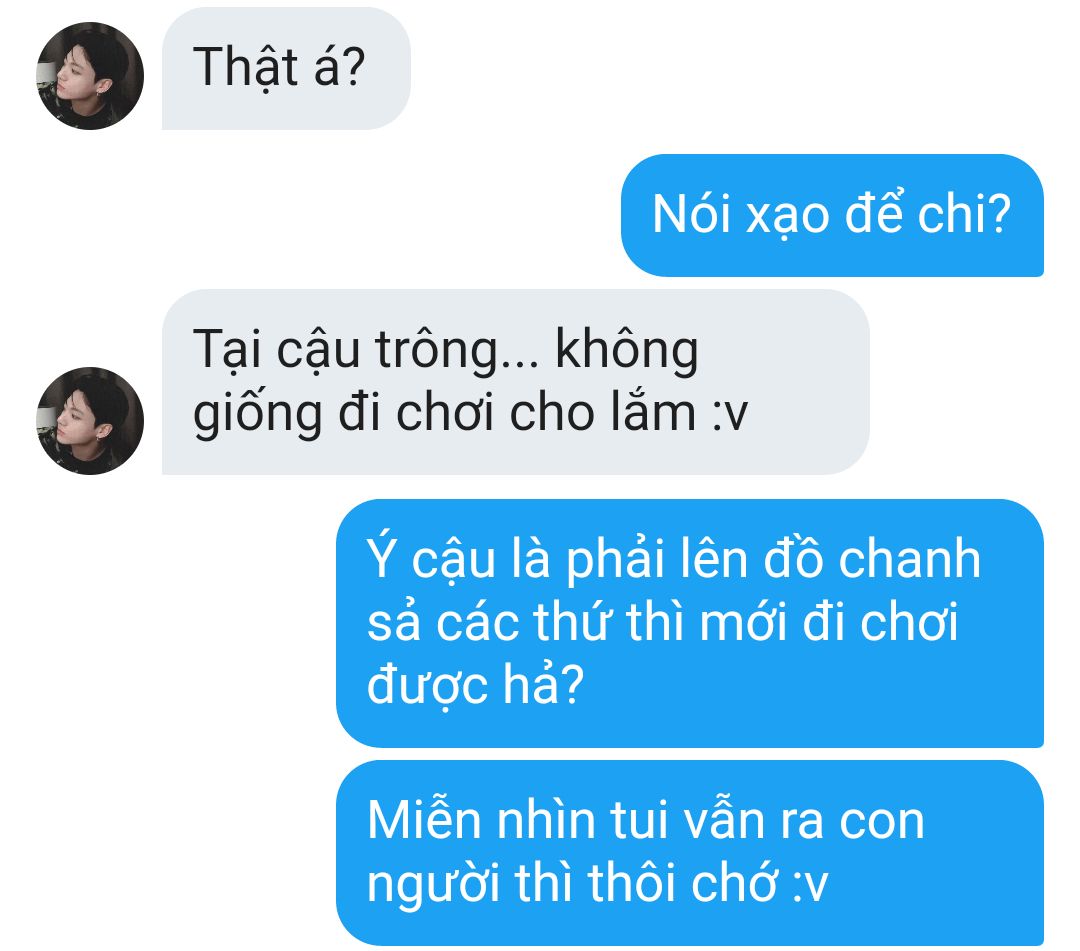Tap the last blue message starting with "Miễn nhìn tui"
Image resolution: width=1080 pixels, height=951 pixels.
[x=689, y=853]
